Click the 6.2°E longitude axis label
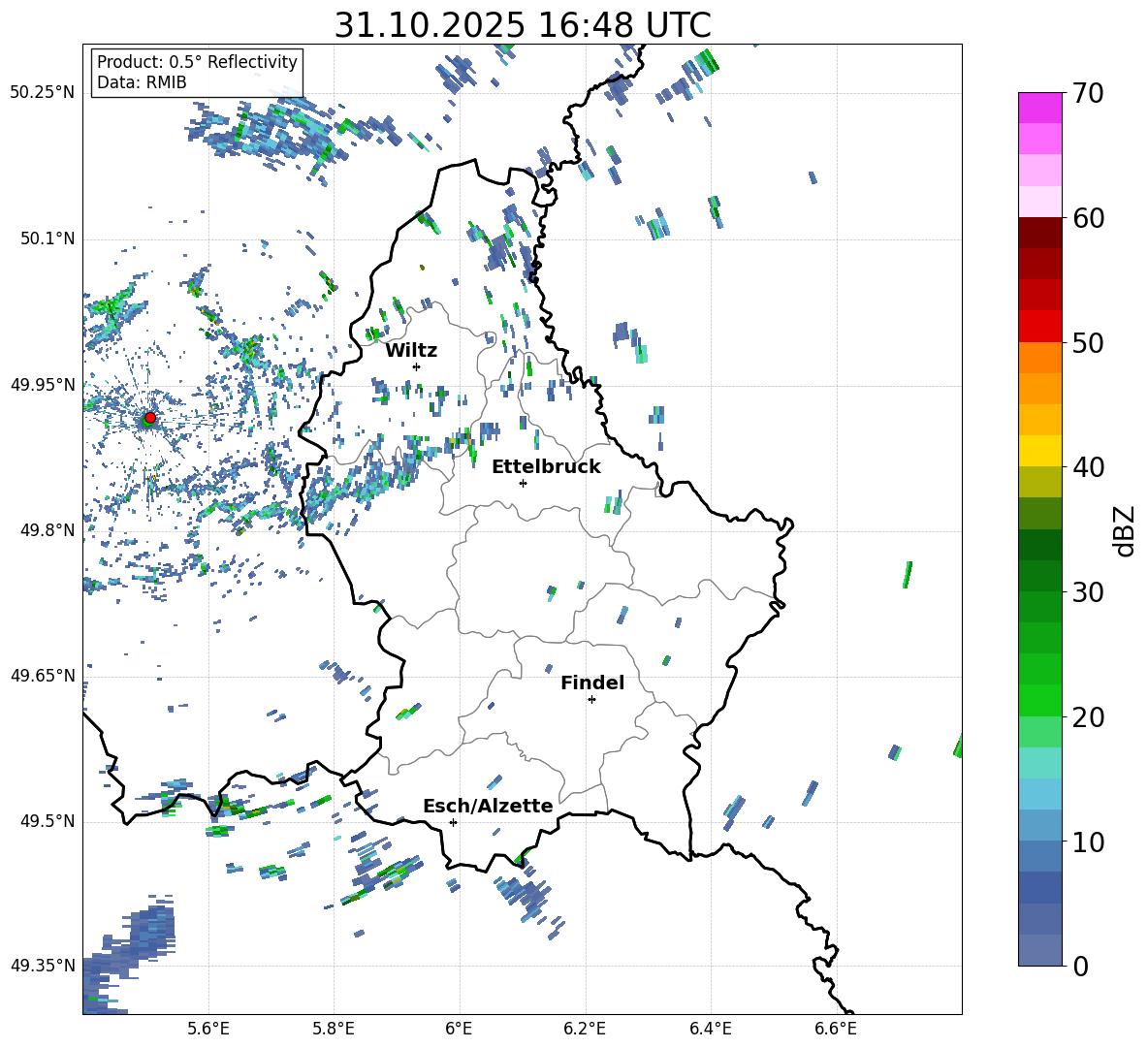Screen dimensions: 1148x1048 tap(585, 1028)
